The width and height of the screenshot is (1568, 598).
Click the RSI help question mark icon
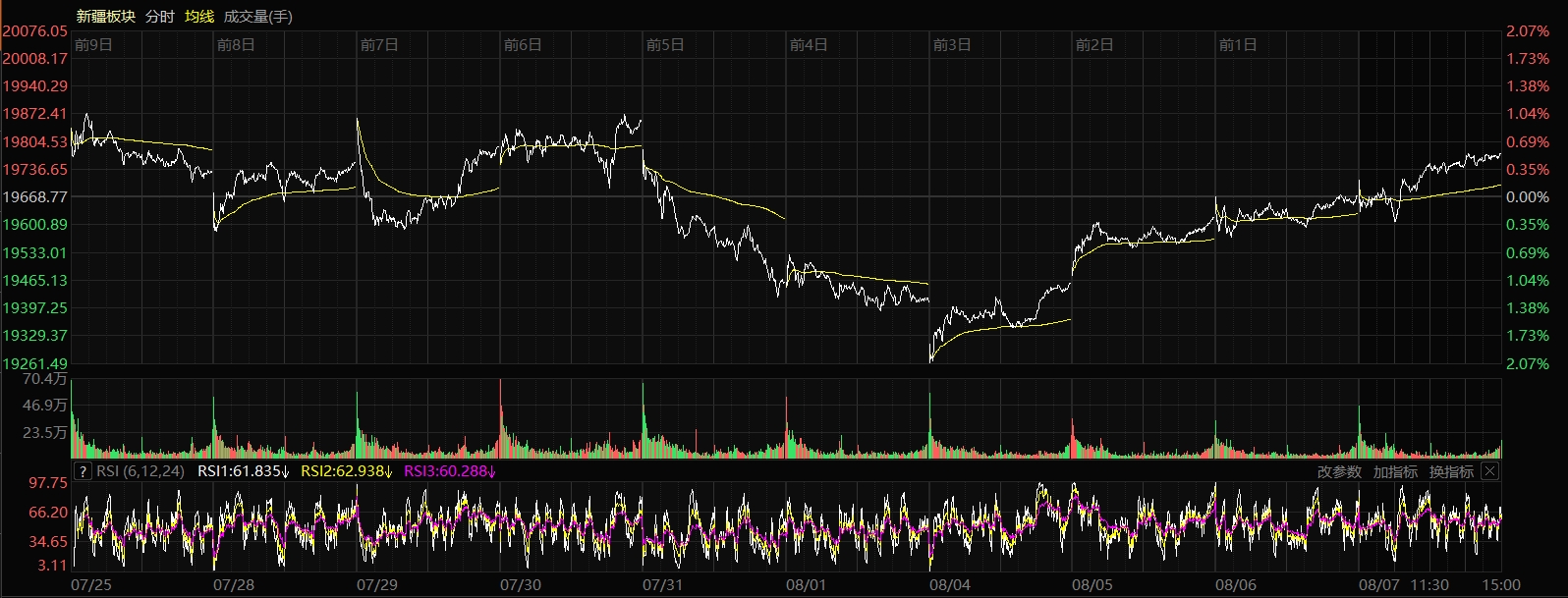pos(83,471)
